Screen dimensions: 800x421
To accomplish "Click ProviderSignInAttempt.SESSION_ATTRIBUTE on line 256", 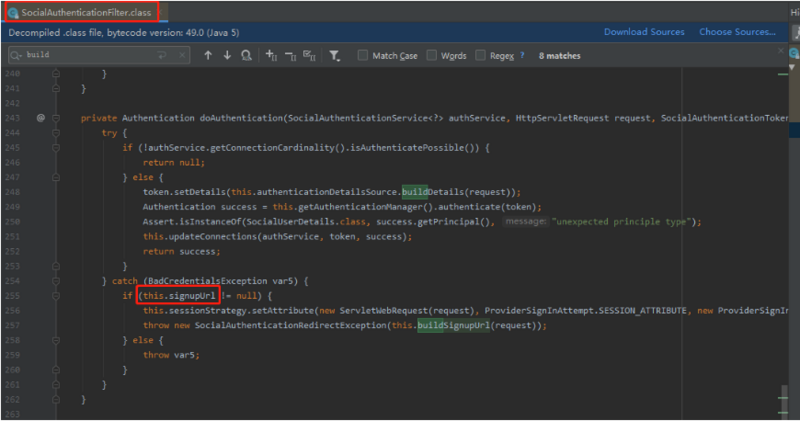I will 585,310.
